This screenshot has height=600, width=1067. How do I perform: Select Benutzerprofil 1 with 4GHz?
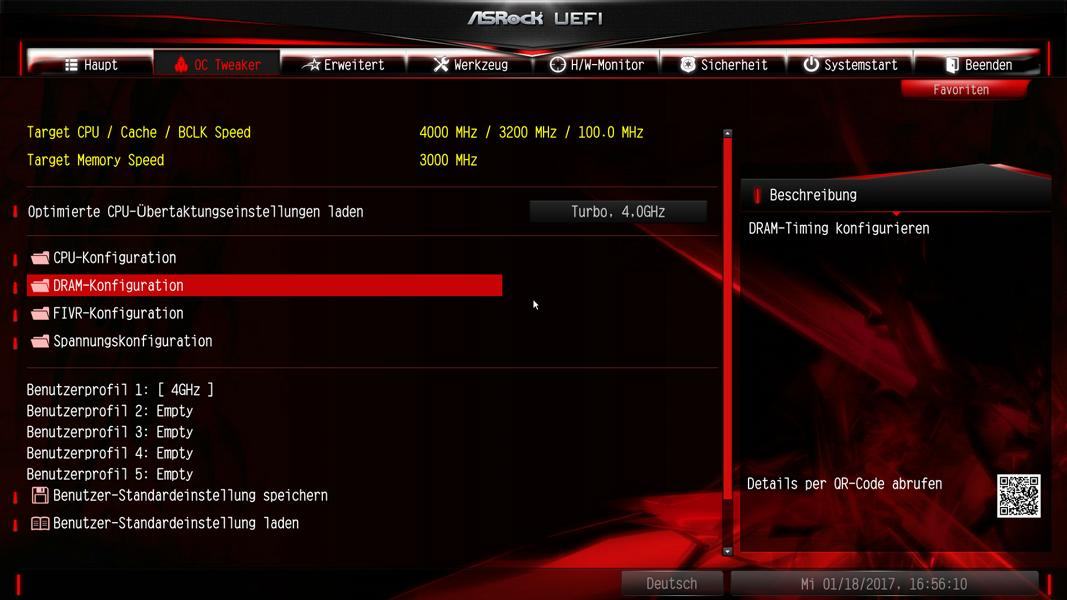pos(120,390)
